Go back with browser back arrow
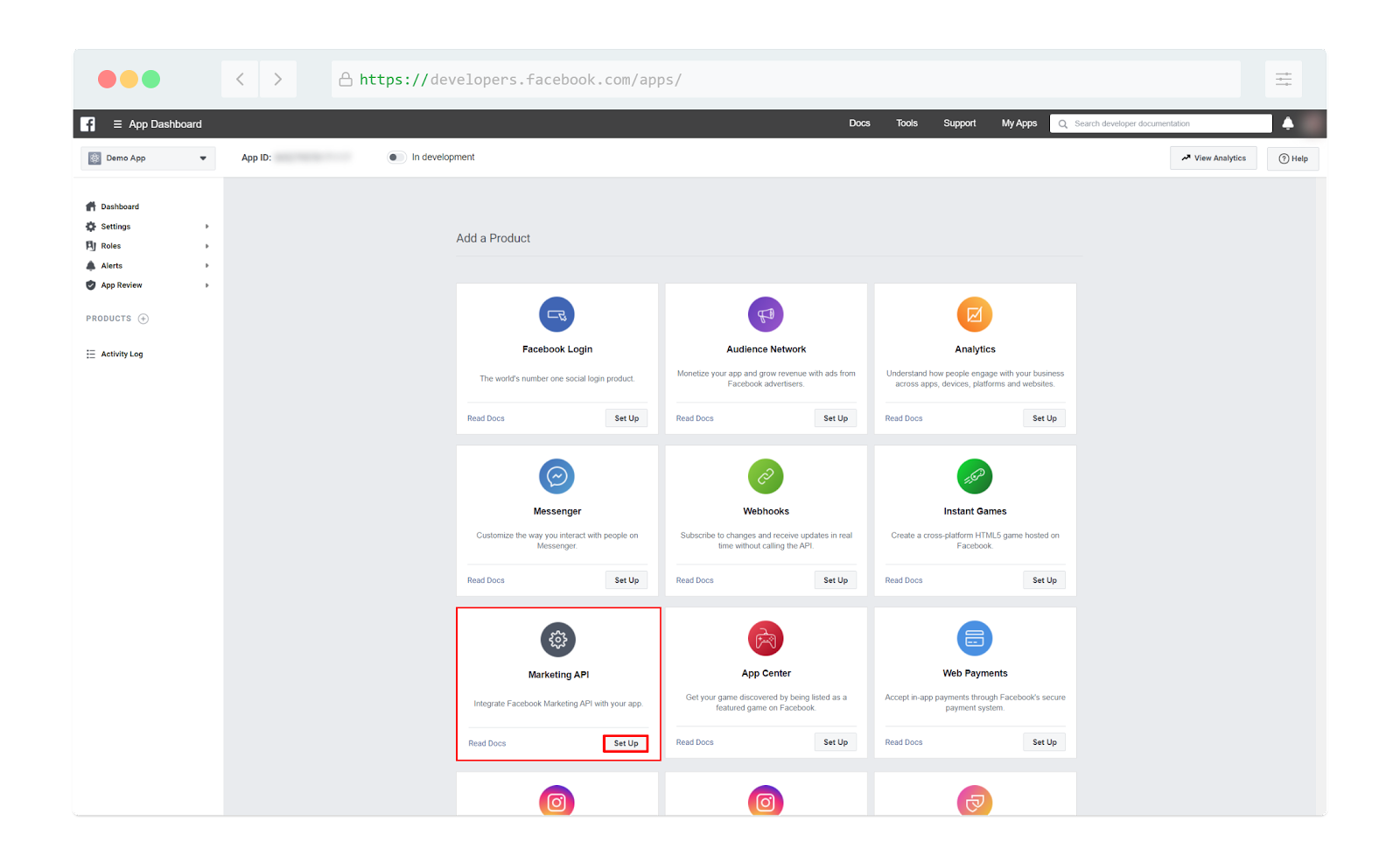1400x863 pixels. (240, 79)
